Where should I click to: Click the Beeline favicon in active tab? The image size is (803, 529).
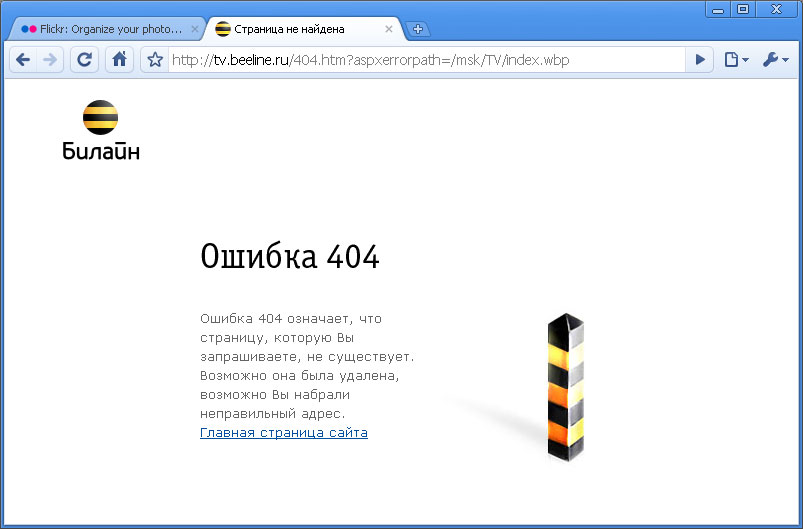point(223,29)
